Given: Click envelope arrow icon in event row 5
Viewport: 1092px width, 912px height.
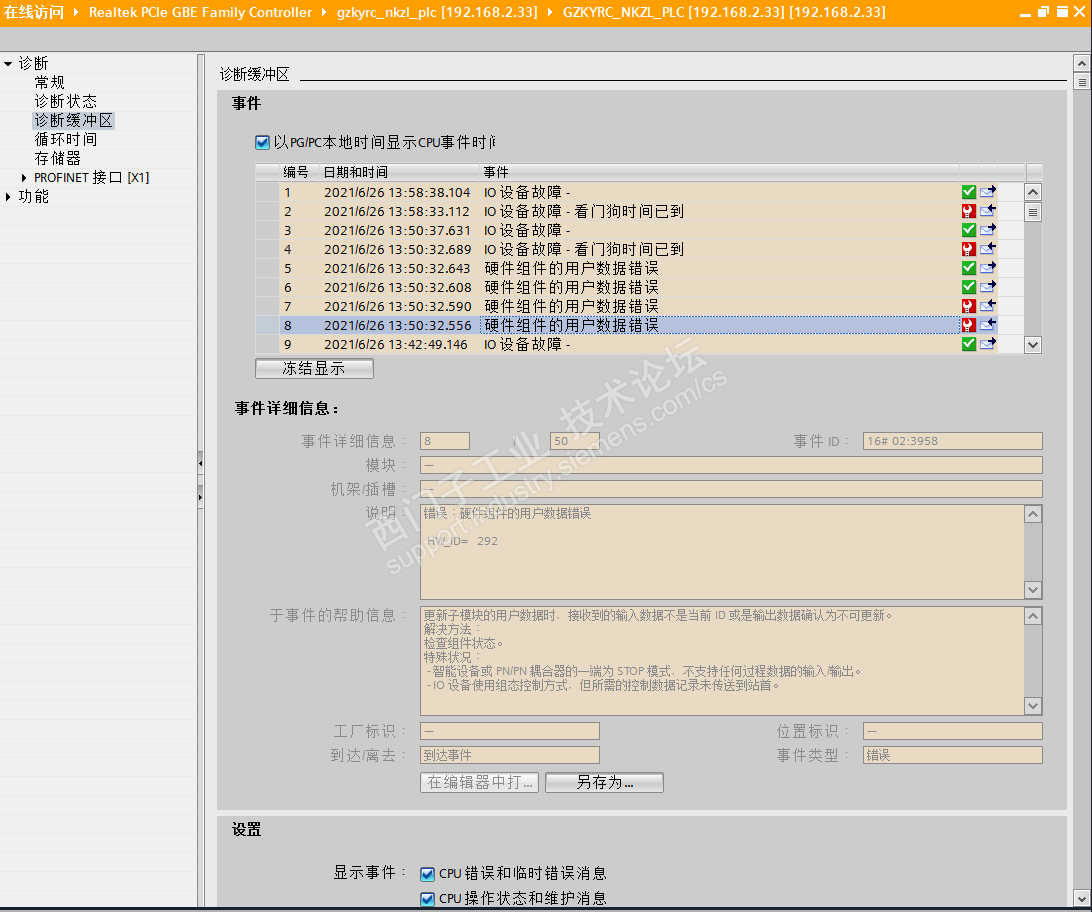Looking at the screenshot, I should click(x=988, y=268).
